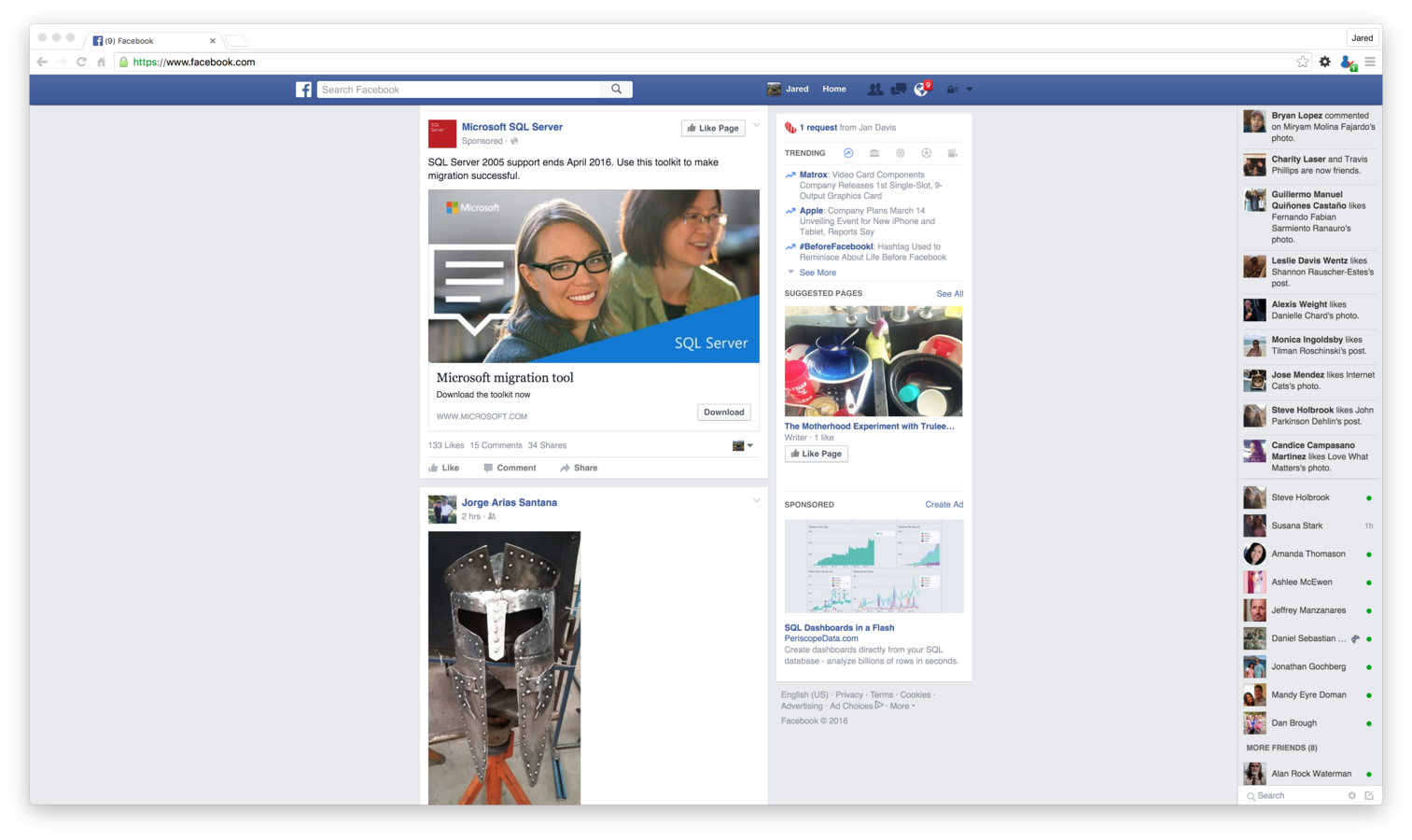1412x840 pixels.
Task: Open chat with Alan Rock Waterman
Action: pyautogui.click(x=1309, y=774)
